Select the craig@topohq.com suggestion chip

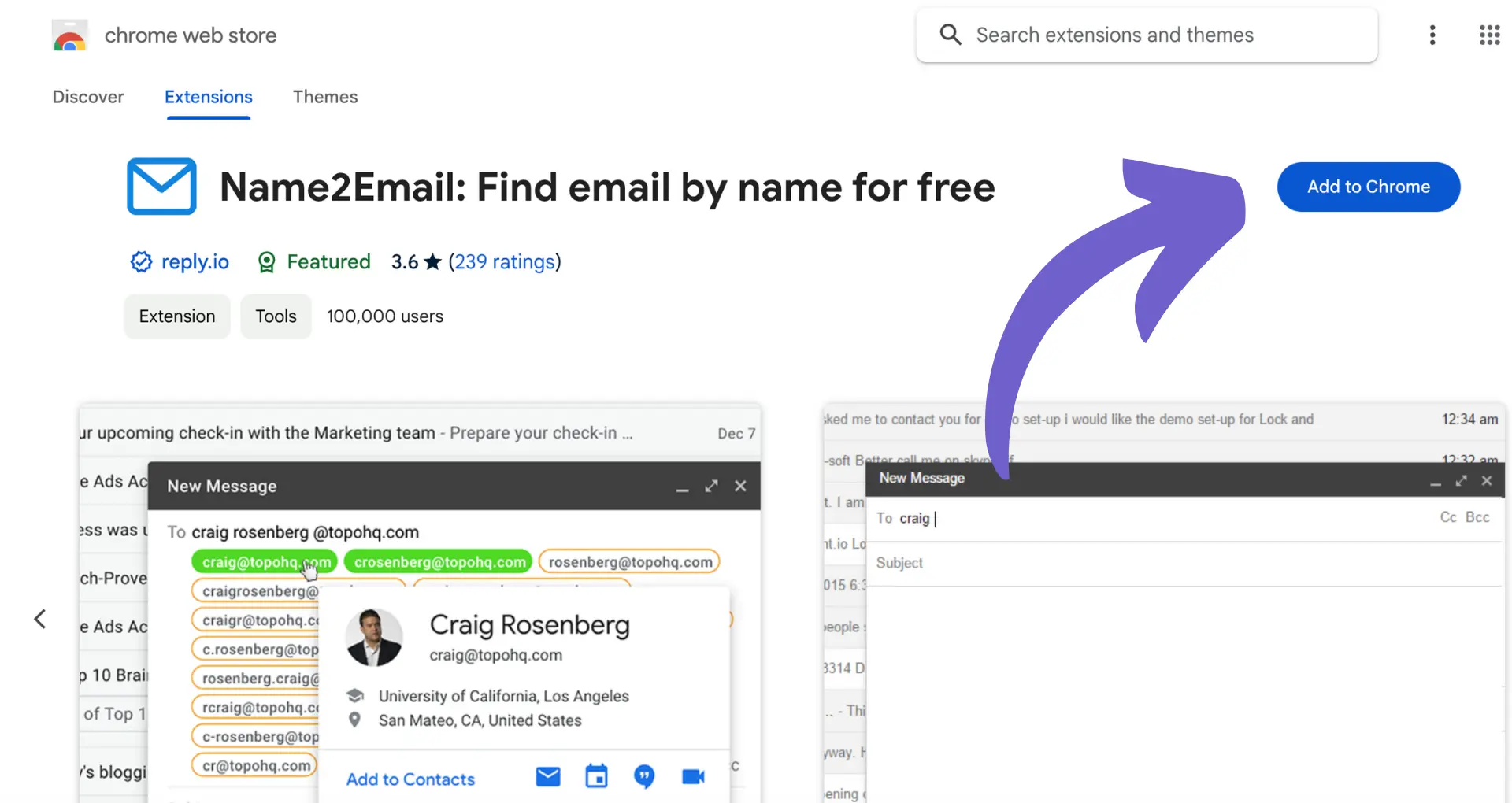265,562
